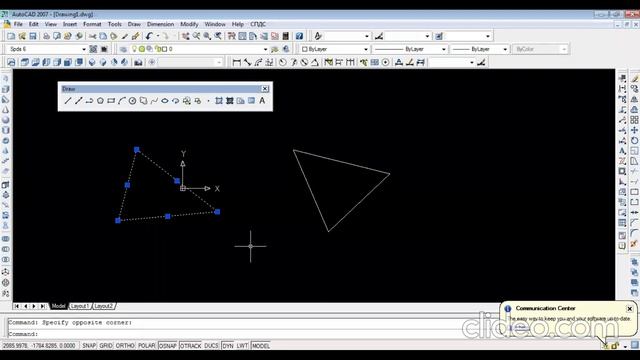The height and width of the screenshot is (360, 640).
Task: Click the coordinates readout in status bar
Action: click(x=39, y=346)
